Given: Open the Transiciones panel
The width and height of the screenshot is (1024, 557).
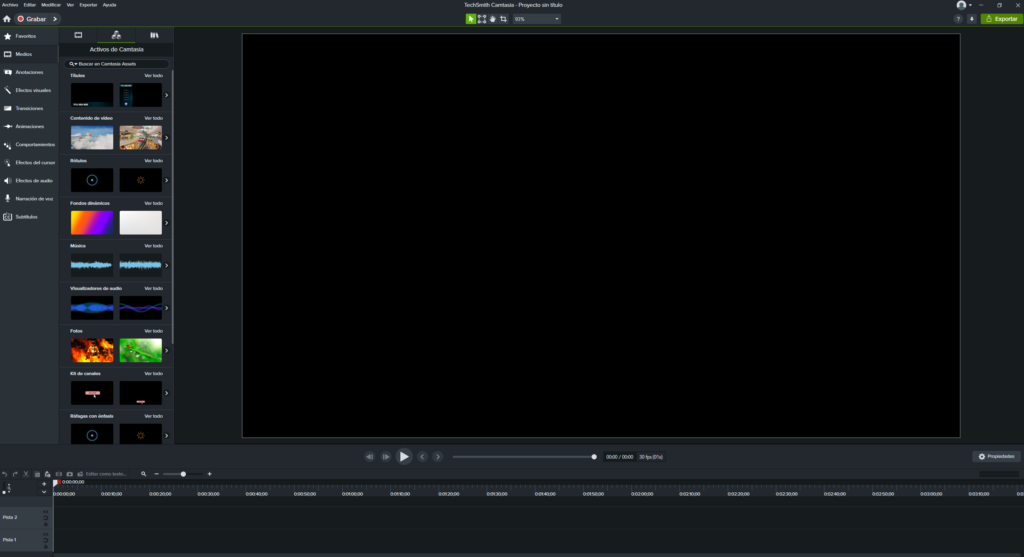Looking at the screenshot, I should pos(29,108).
